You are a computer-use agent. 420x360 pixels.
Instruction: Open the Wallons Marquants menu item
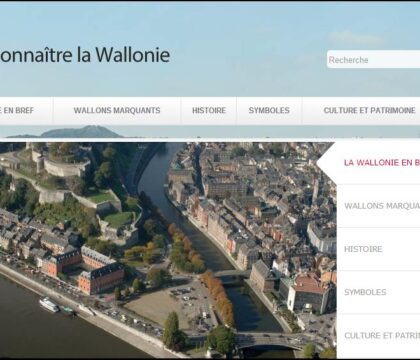[117, 110]
